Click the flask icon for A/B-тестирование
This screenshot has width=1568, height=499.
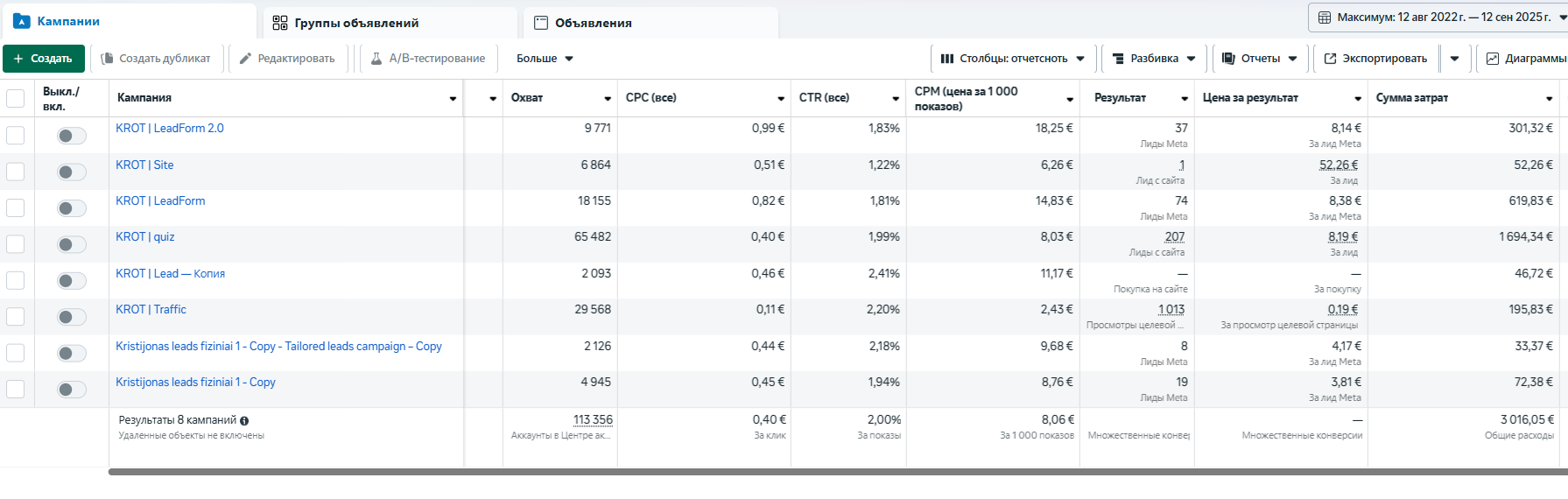tap(376, 59)
